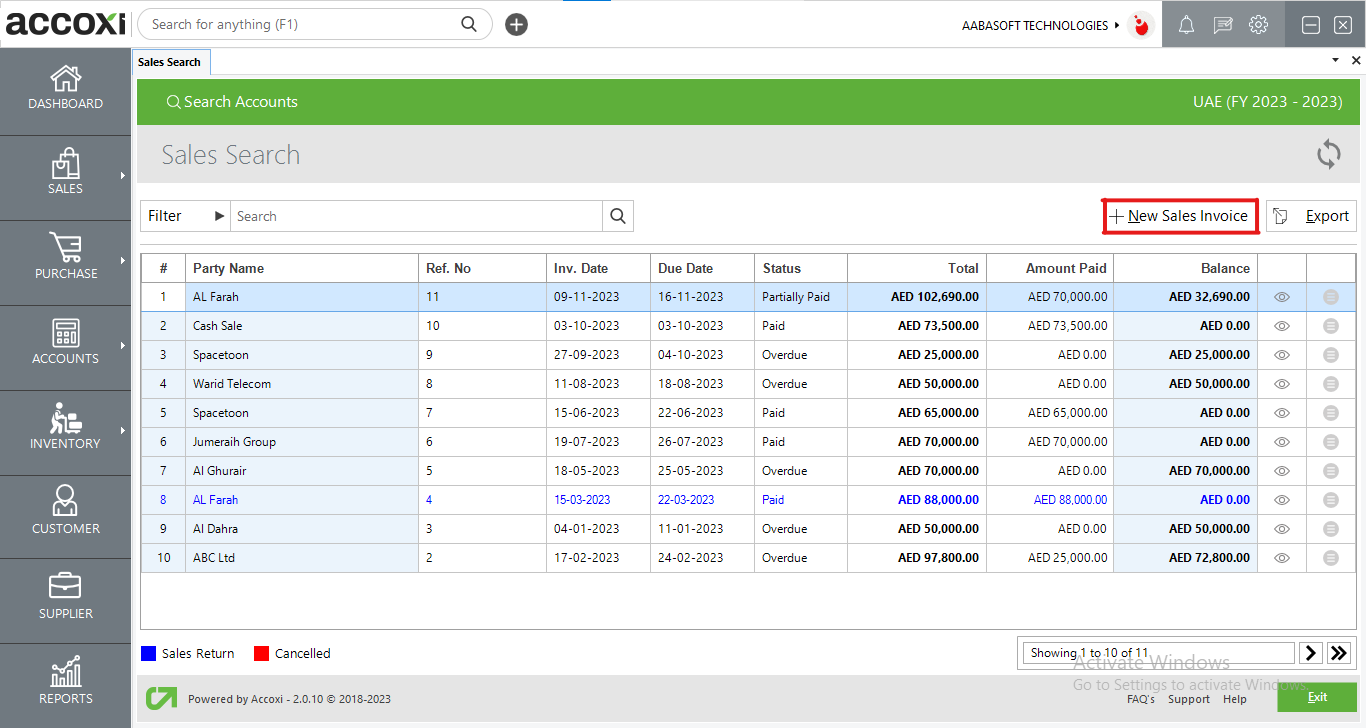Screen dimensions: 1366x728
Task: Jump to the last page of results
Action: tap(1339, 652)
